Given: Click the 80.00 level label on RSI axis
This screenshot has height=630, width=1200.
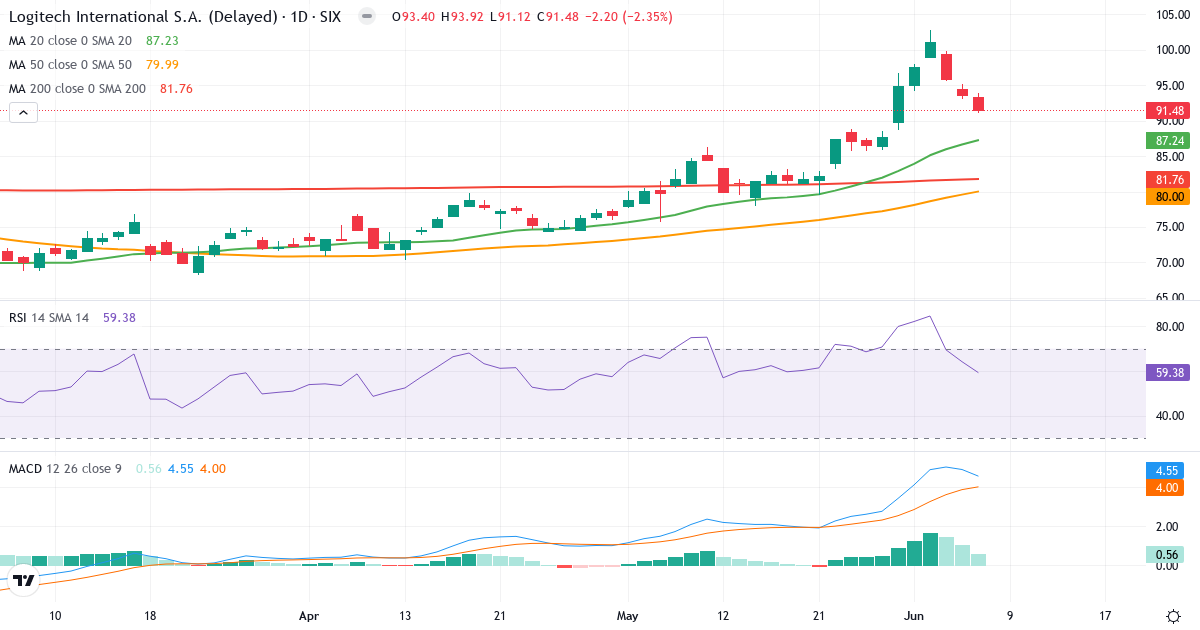Looking at the screenshot, I should [1170, 327].
